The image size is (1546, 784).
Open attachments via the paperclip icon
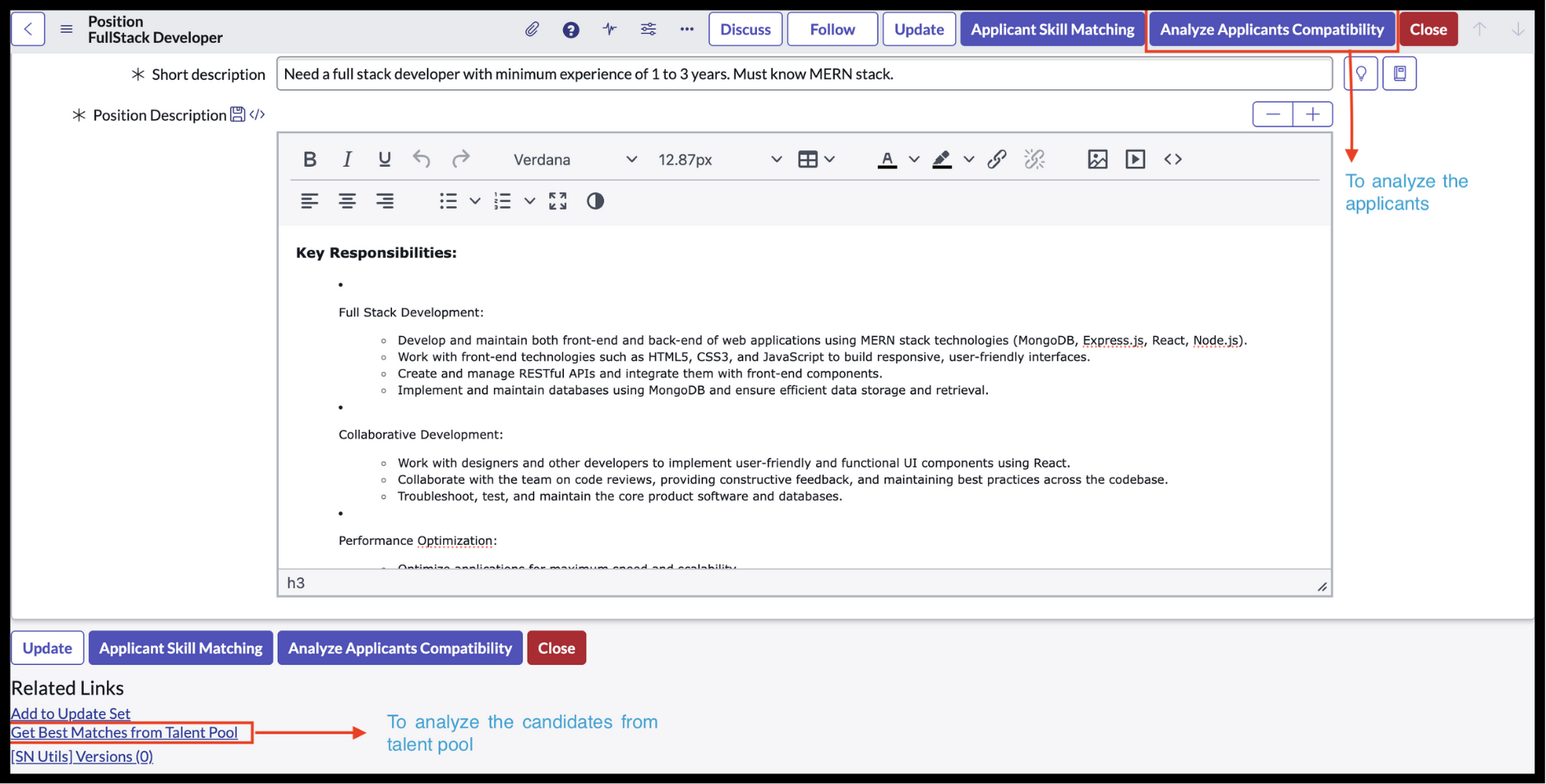[x=533, y=30]
